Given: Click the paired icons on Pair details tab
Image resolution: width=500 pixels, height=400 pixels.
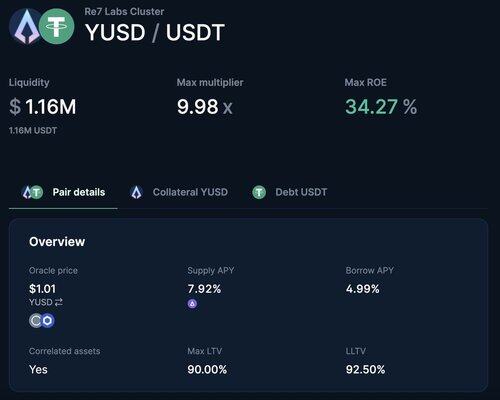Looking at the screenshot, I should click(32, 192).
